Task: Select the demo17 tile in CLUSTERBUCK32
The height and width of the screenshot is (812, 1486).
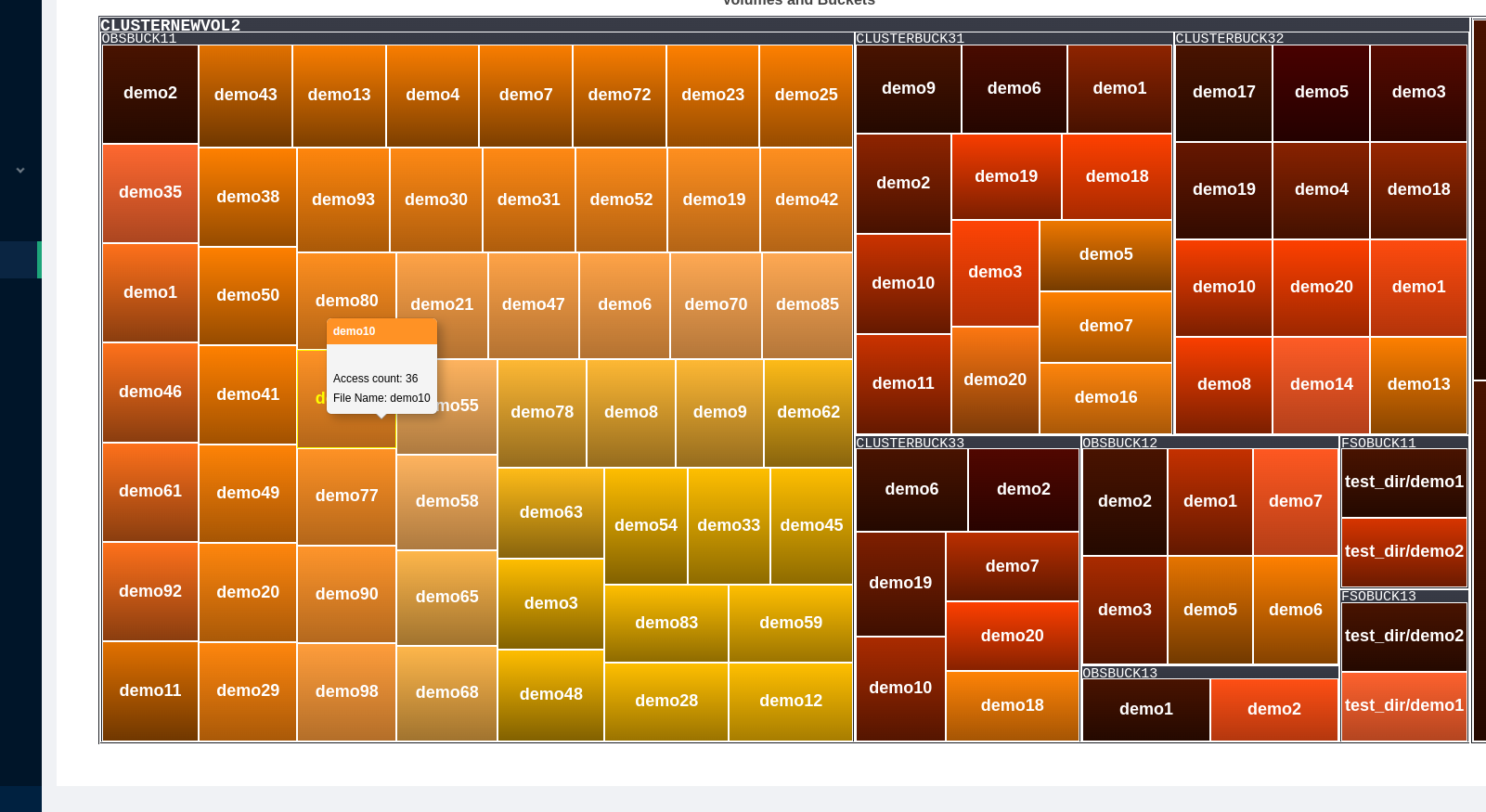Action: (1223, 93)
